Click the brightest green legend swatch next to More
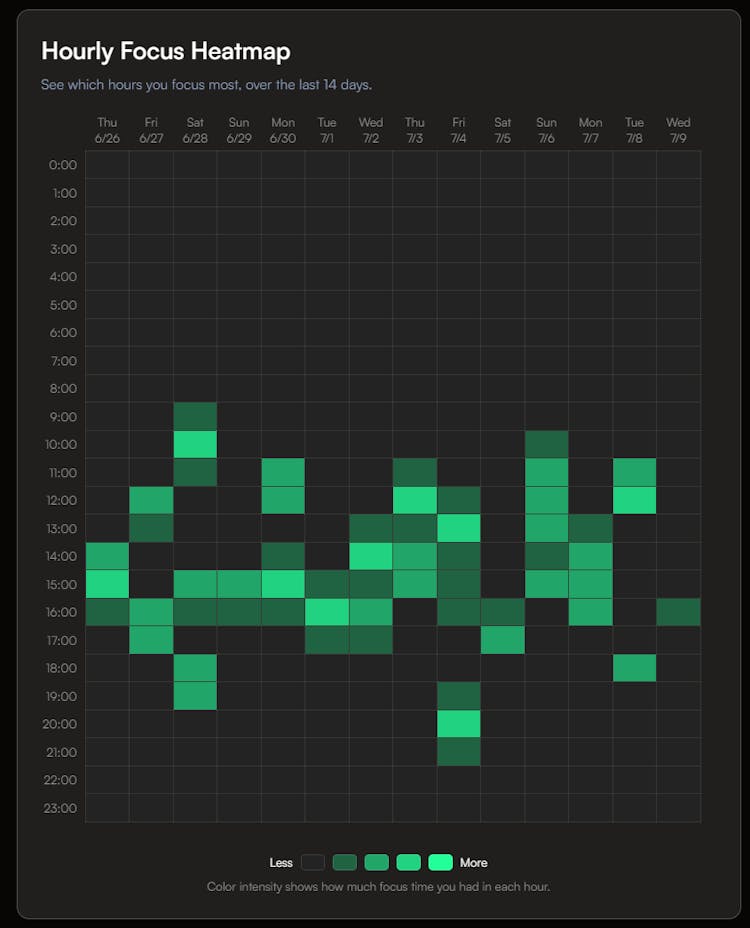The width and height of the screenshot is (750, 928). coord(440,862)
